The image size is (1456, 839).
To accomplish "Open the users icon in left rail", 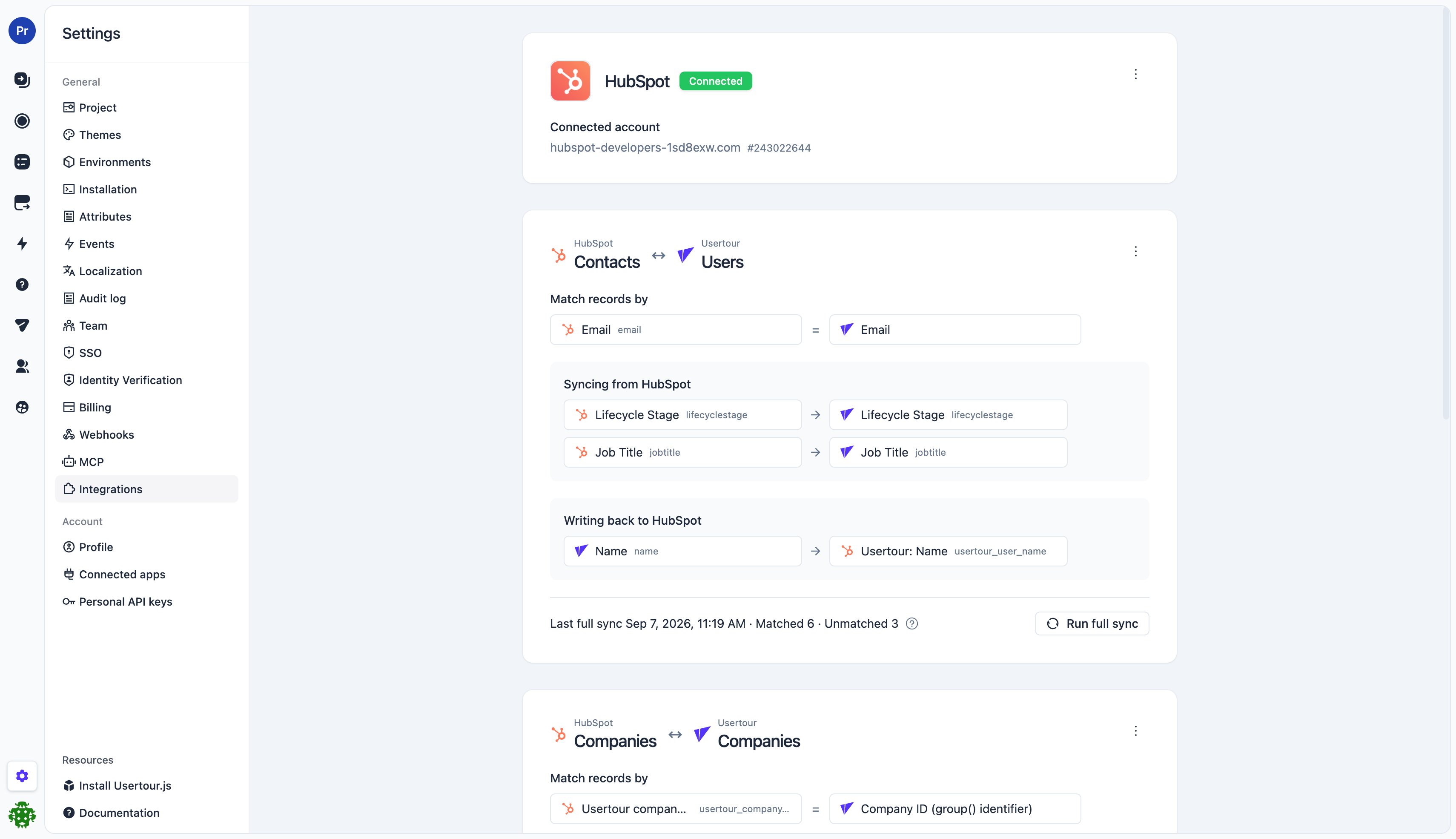I will [x=22, y=366].
